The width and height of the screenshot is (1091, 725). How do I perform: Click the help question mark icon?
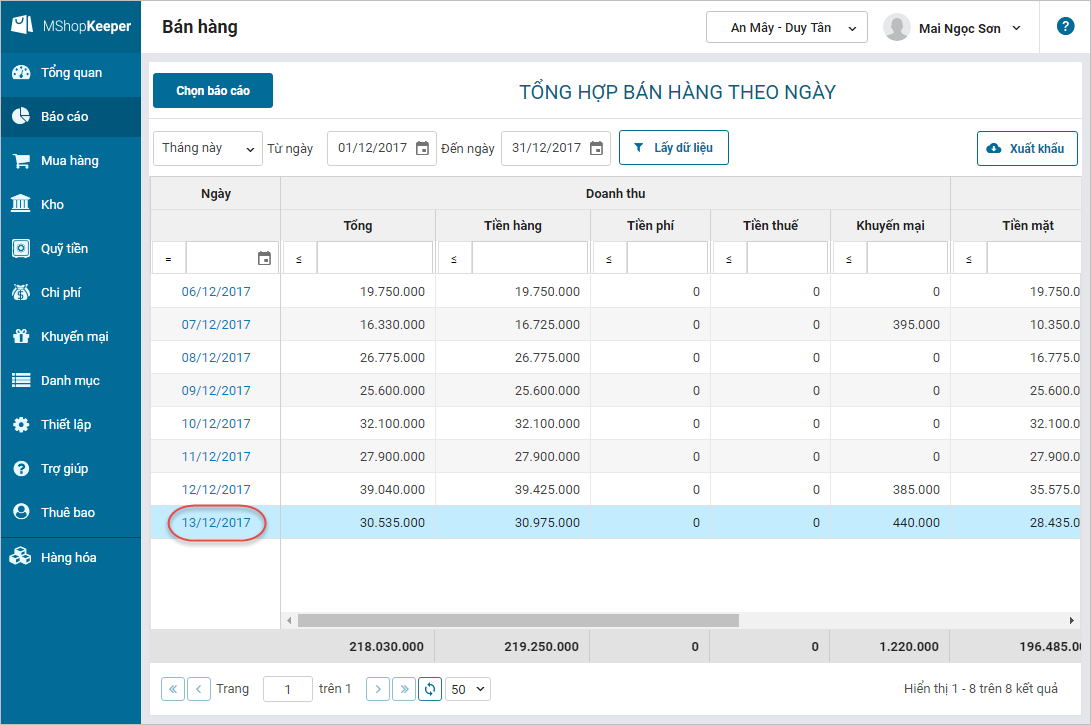tap(1065, 27)
